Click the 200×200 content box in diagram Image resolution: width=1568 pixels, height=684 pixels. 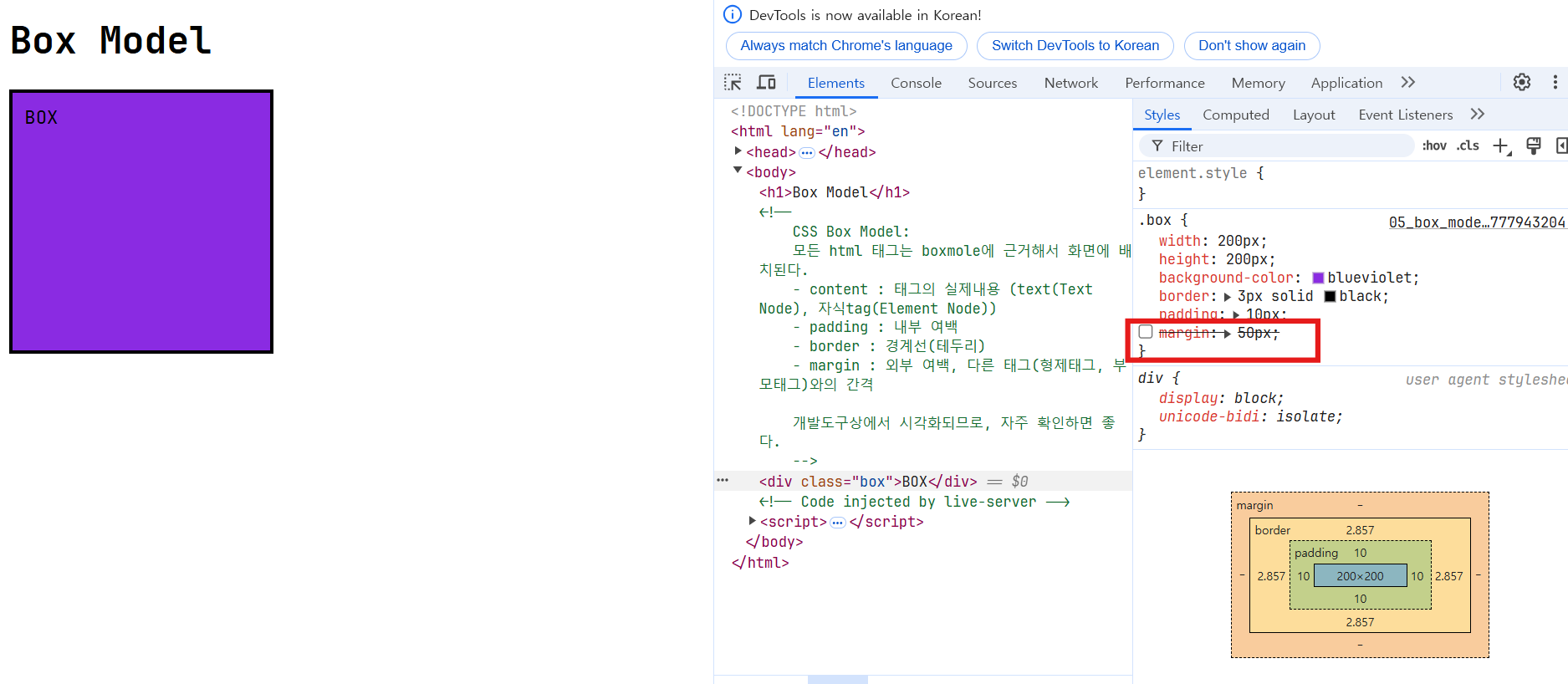[x=1360, y=576]
